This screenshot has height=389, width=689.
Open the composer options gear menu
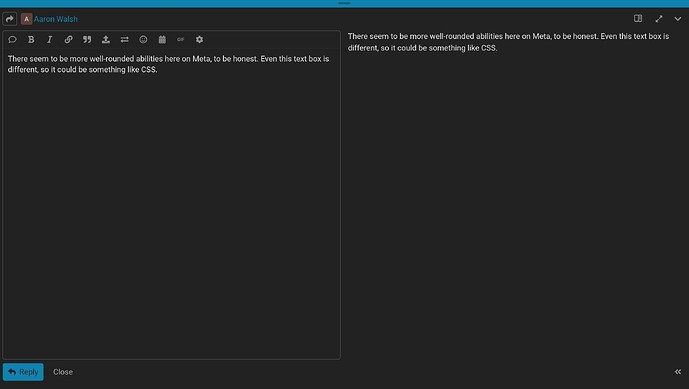tap(199, 40)
